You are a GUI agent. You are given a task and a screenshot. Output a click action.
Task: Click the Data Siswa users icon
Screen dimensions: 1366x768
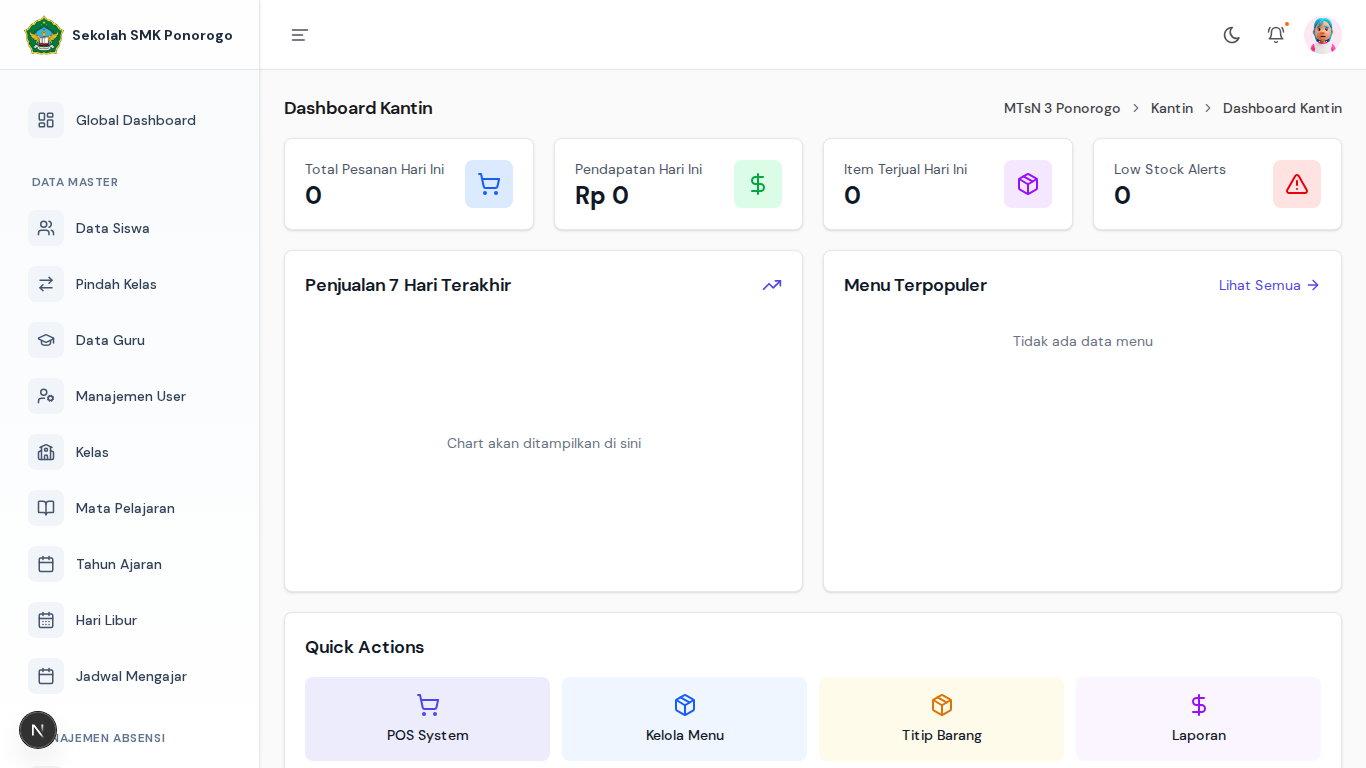tap(46, 228)
